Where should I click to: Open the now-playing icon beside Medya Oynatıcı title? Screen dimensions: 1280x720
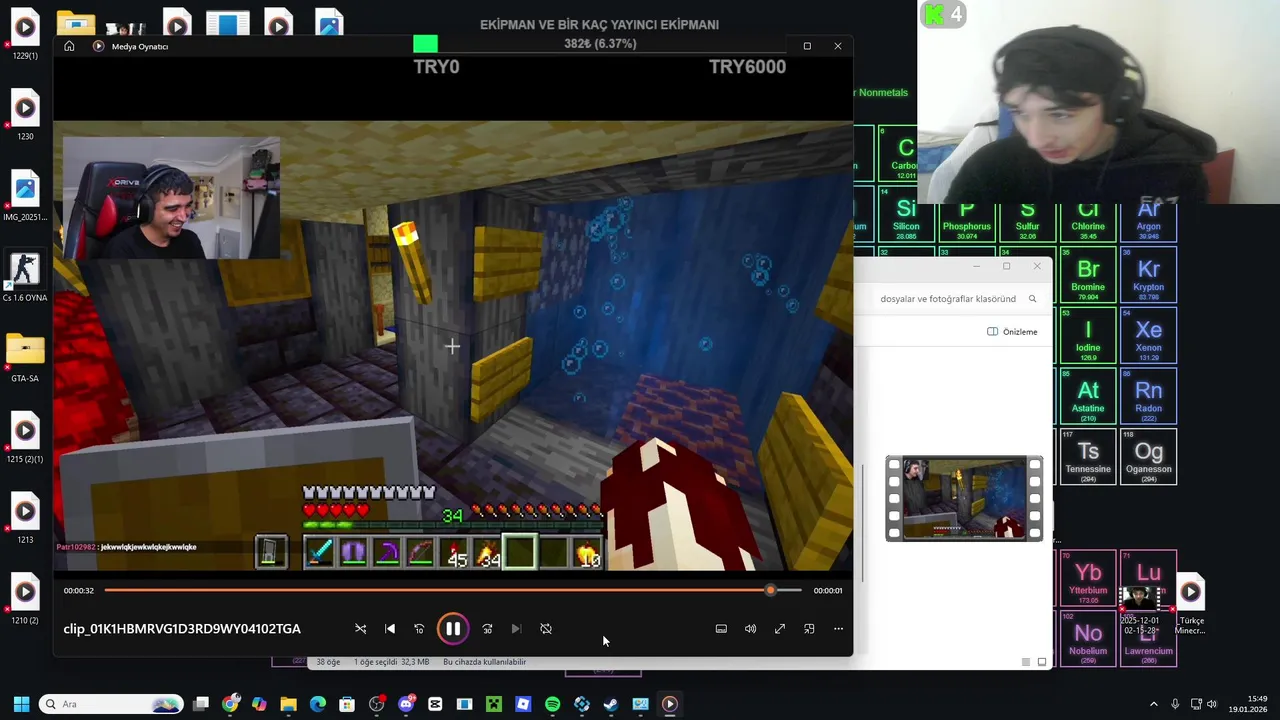coord(98,46)
